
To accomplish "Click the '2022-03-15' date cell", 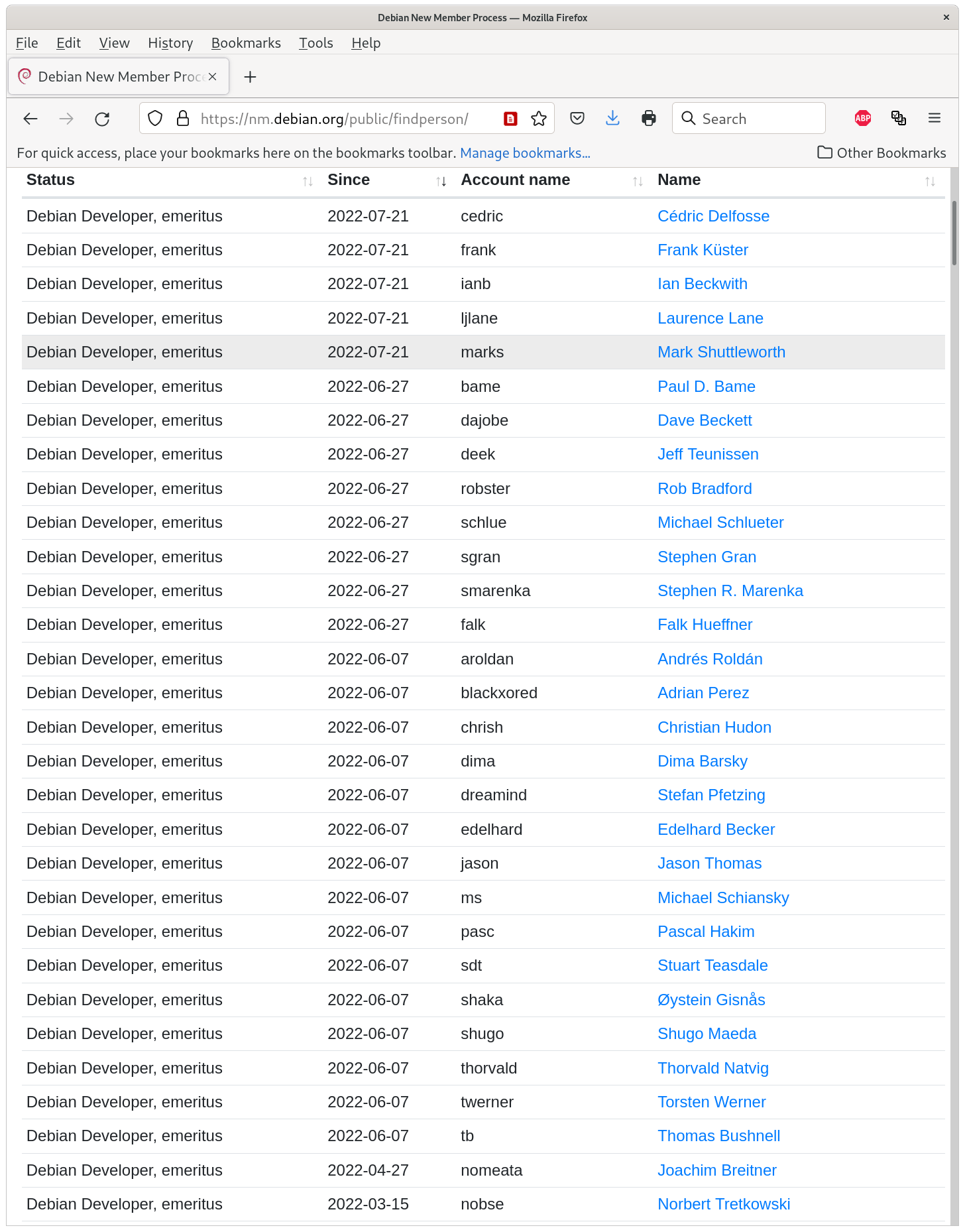I will pyautogui.click(x=368, y=1204).
